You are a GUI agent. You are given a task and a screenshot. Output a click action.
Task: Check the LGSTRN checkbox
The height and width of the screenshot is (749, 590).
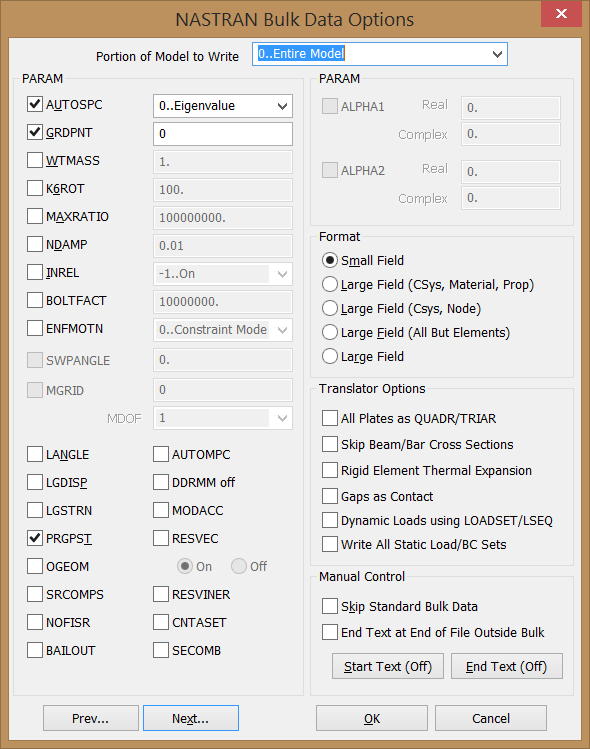(35, 510)
